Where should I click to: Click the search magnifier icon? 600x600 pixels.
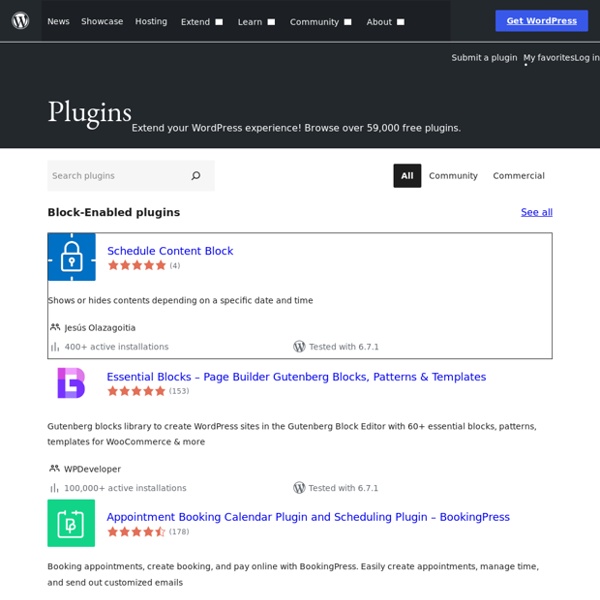point(196,176)
